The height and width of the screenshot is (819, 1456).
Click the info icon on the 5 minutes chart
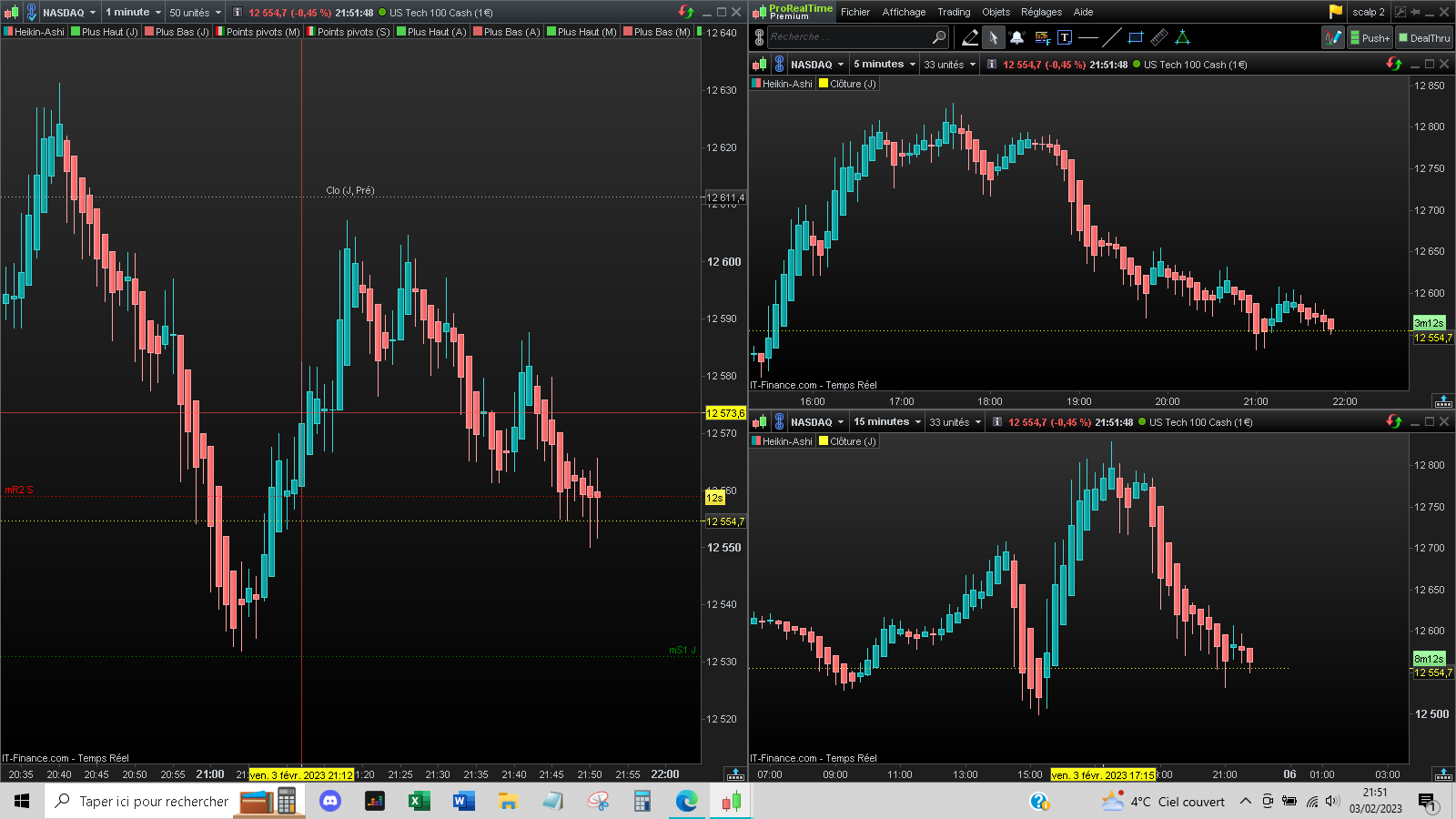992,65
